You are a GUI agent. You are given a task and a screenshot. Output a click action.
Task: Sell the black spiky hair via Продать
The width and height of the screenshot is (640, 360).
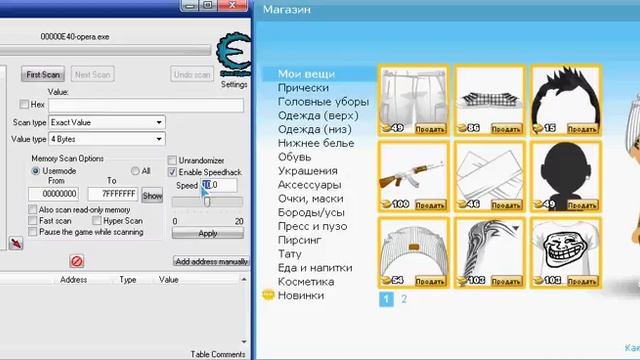[582, 129]
